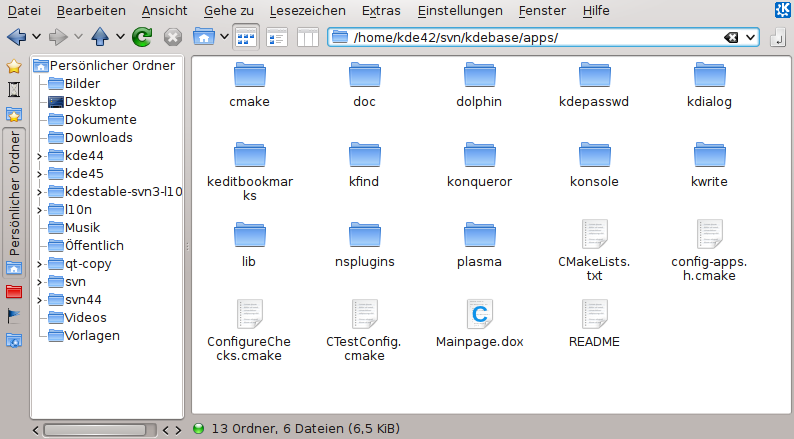Click the sidebar horizontal scrollbar

click(x=95, y=430)
